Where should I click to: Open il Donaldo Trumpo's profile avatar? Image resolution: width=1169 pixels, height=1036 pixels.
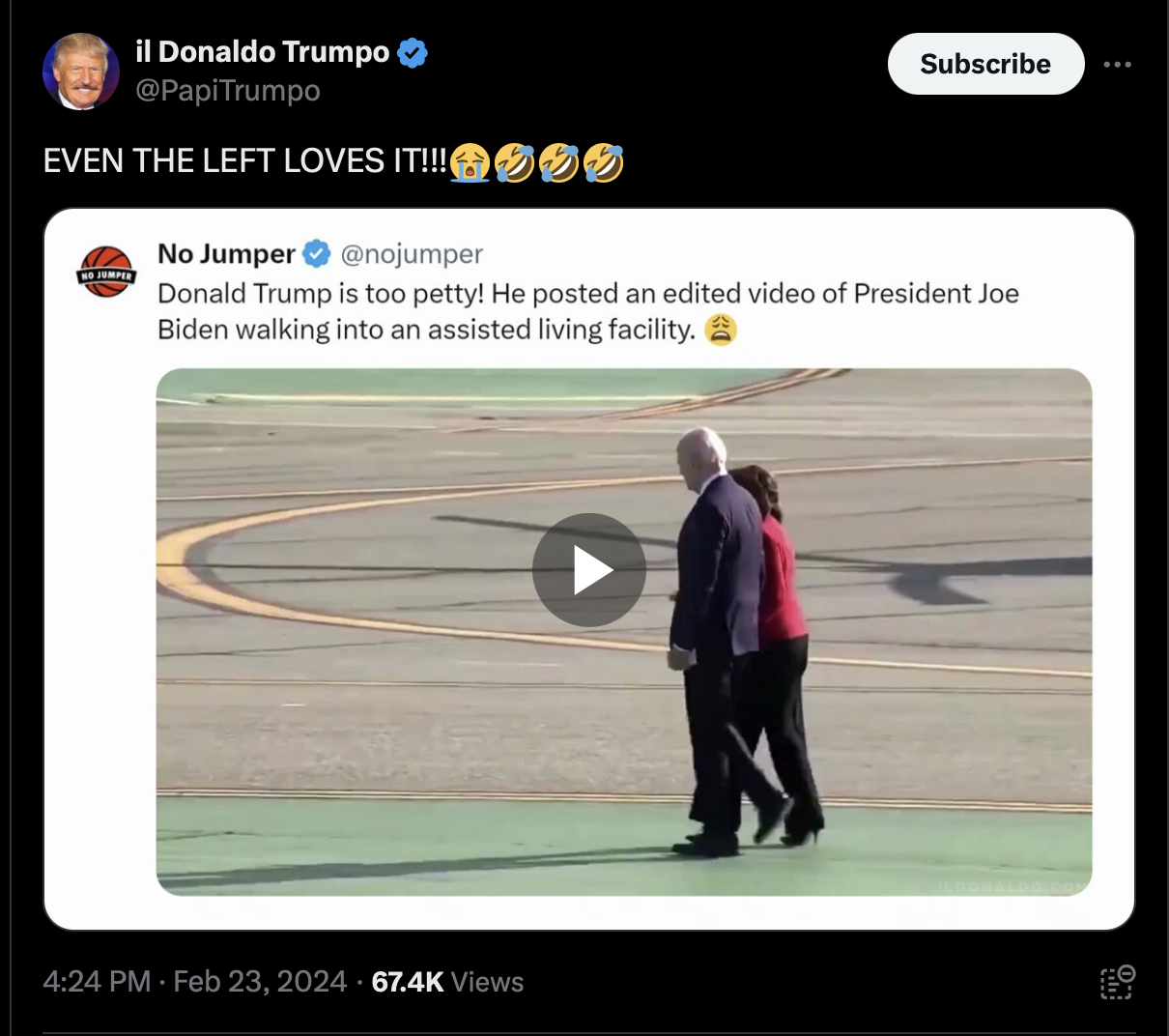(x=81, y=72)
